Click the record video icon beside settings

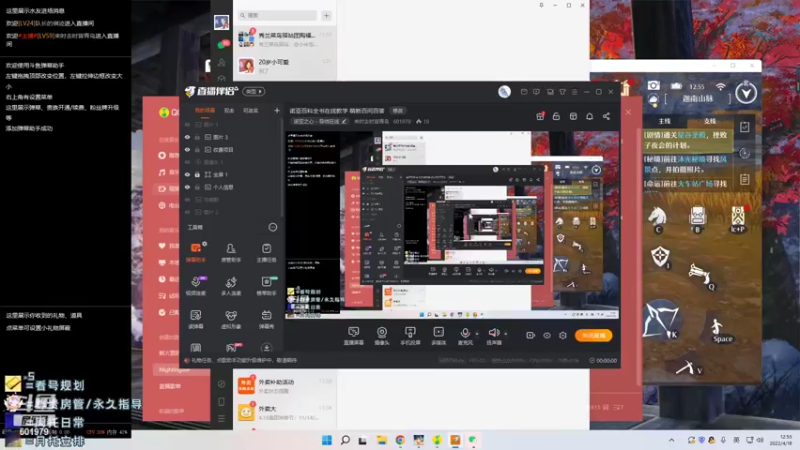pos(531,335)
